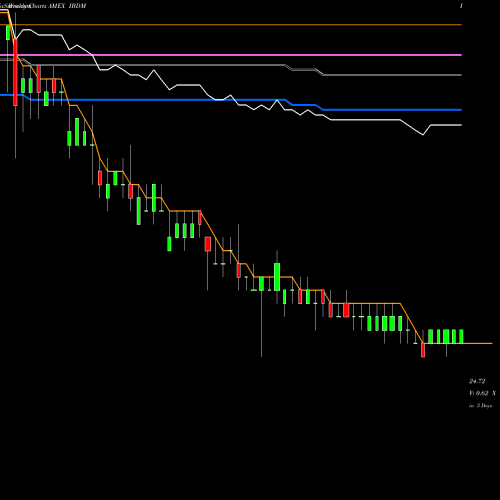500x500 pixels.
Task: Click the volume 0.62 text
Action: pos(479,393)
